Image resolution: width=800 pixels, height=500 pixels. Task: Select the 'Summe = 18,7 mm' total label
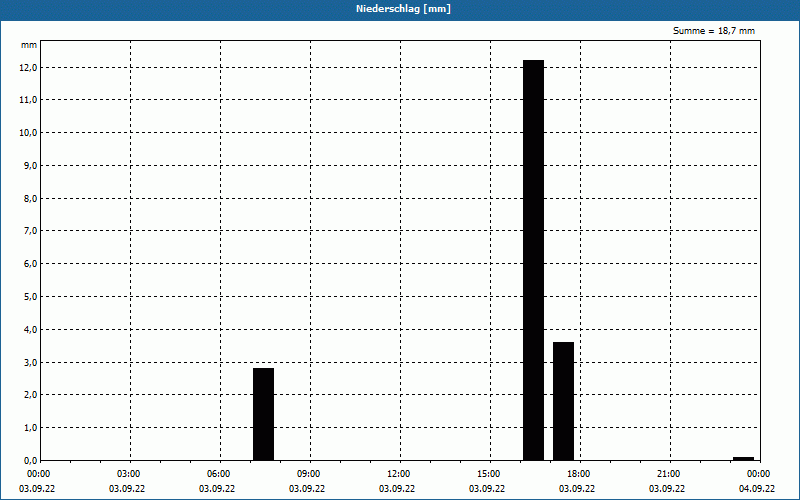714,31
